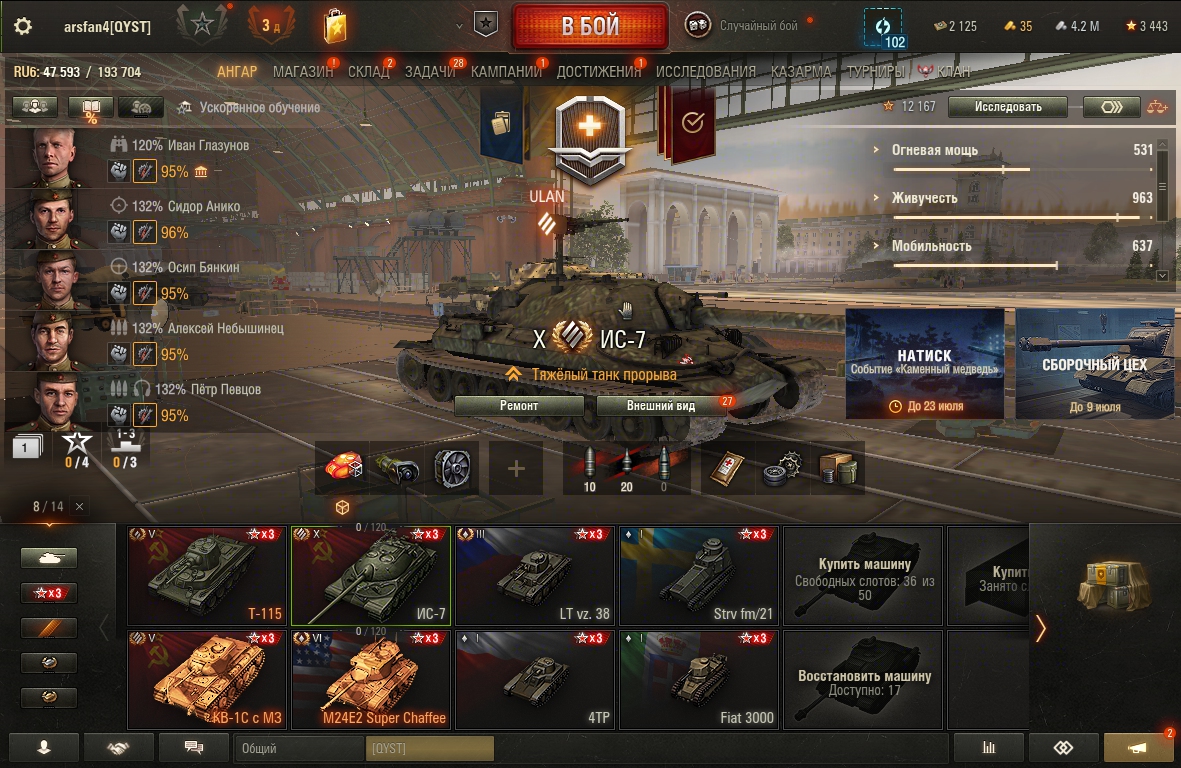1181x768 pixels.
Task: Open the gold premium shop bag icon
Action: 334,26
